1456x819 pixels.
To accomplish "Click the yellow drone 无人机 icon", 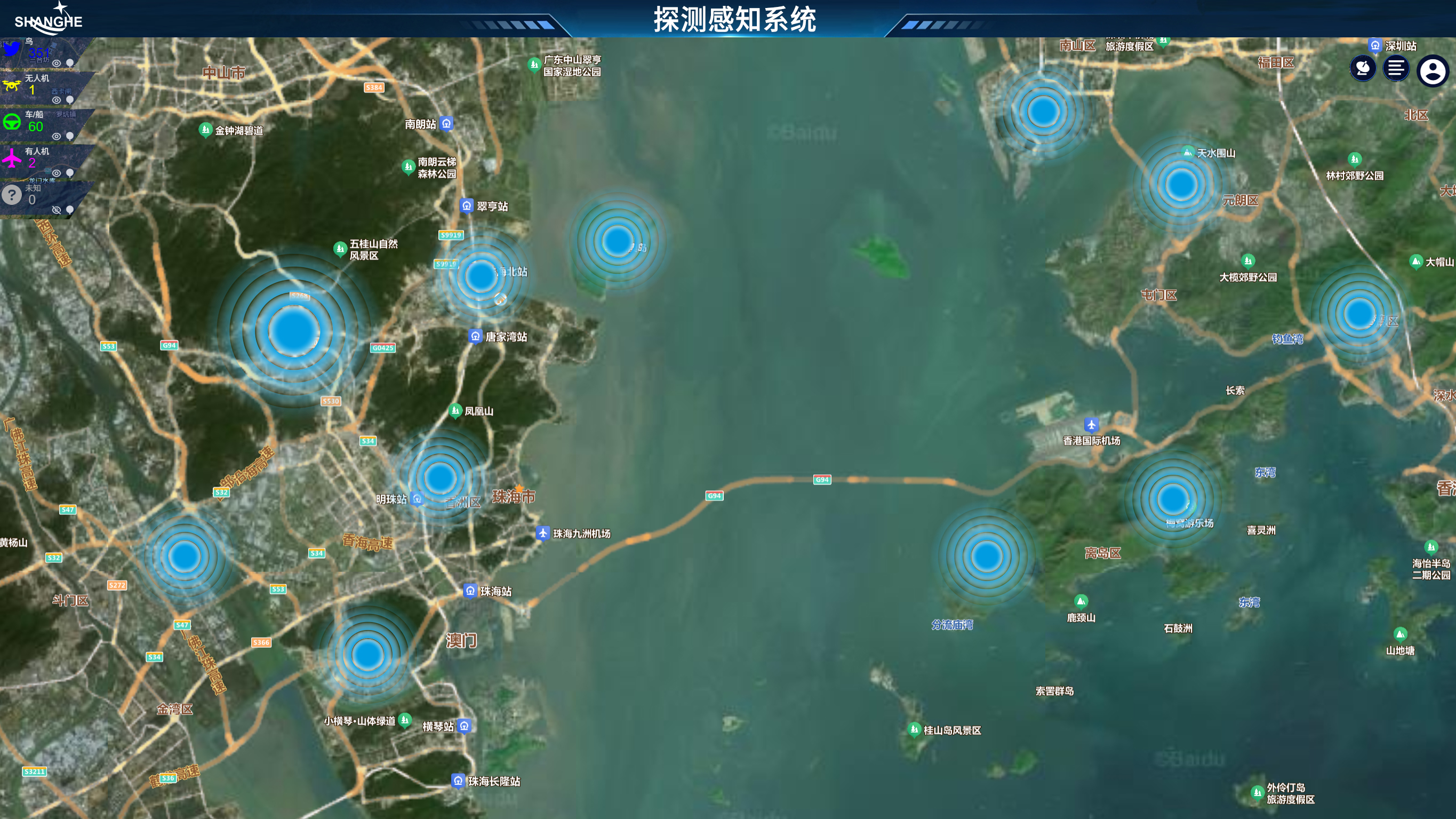I will click(x=11, y=86).
